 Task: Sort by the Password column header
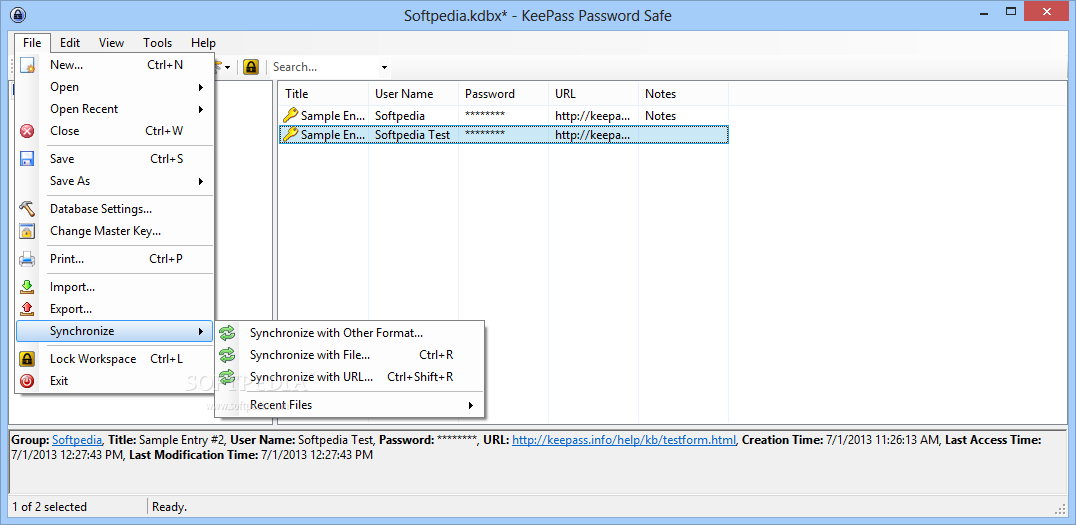coord(504,94)
